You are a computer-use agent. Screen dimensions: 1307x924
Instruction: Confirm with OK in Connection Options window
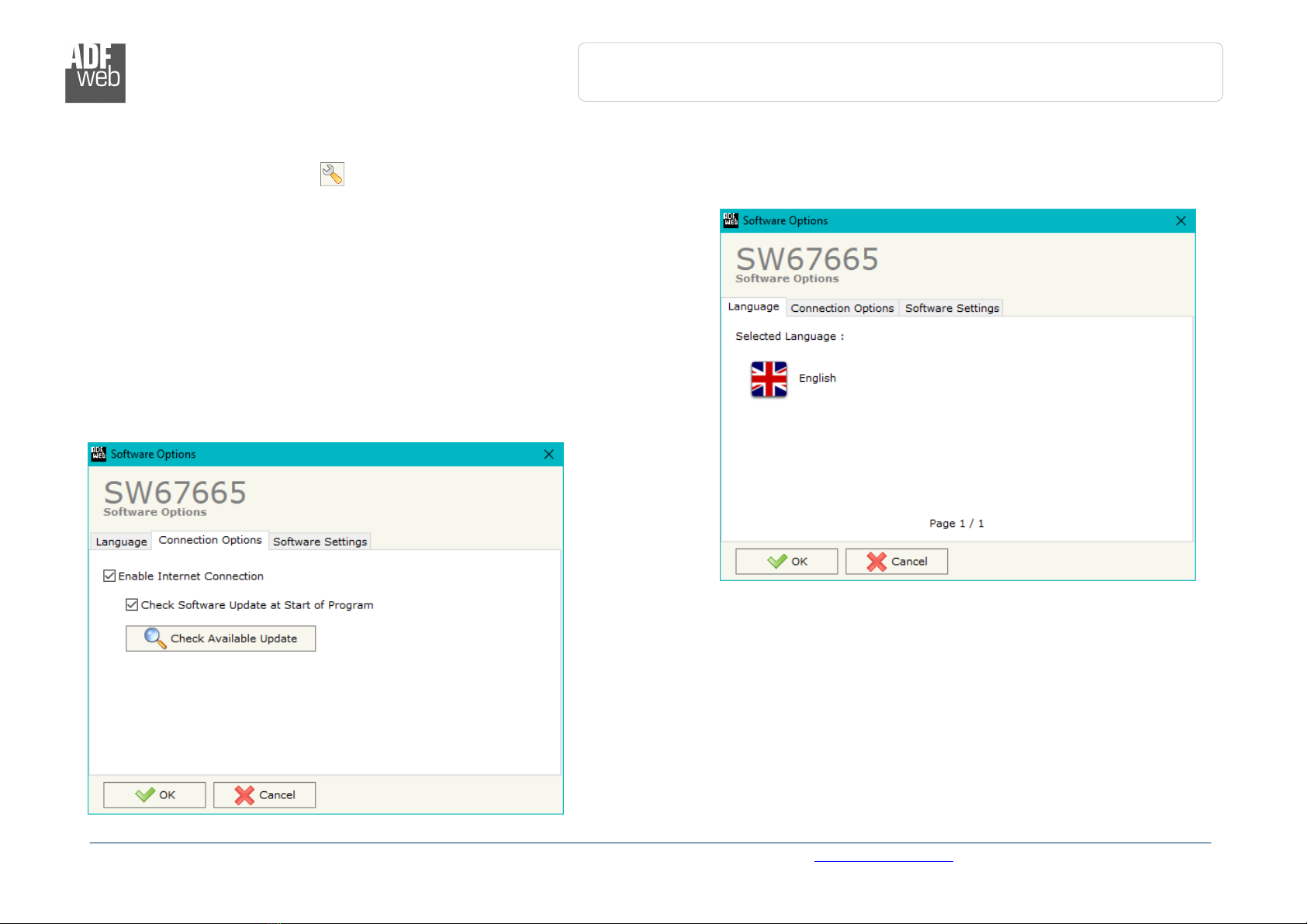click(x=154, y=794)
